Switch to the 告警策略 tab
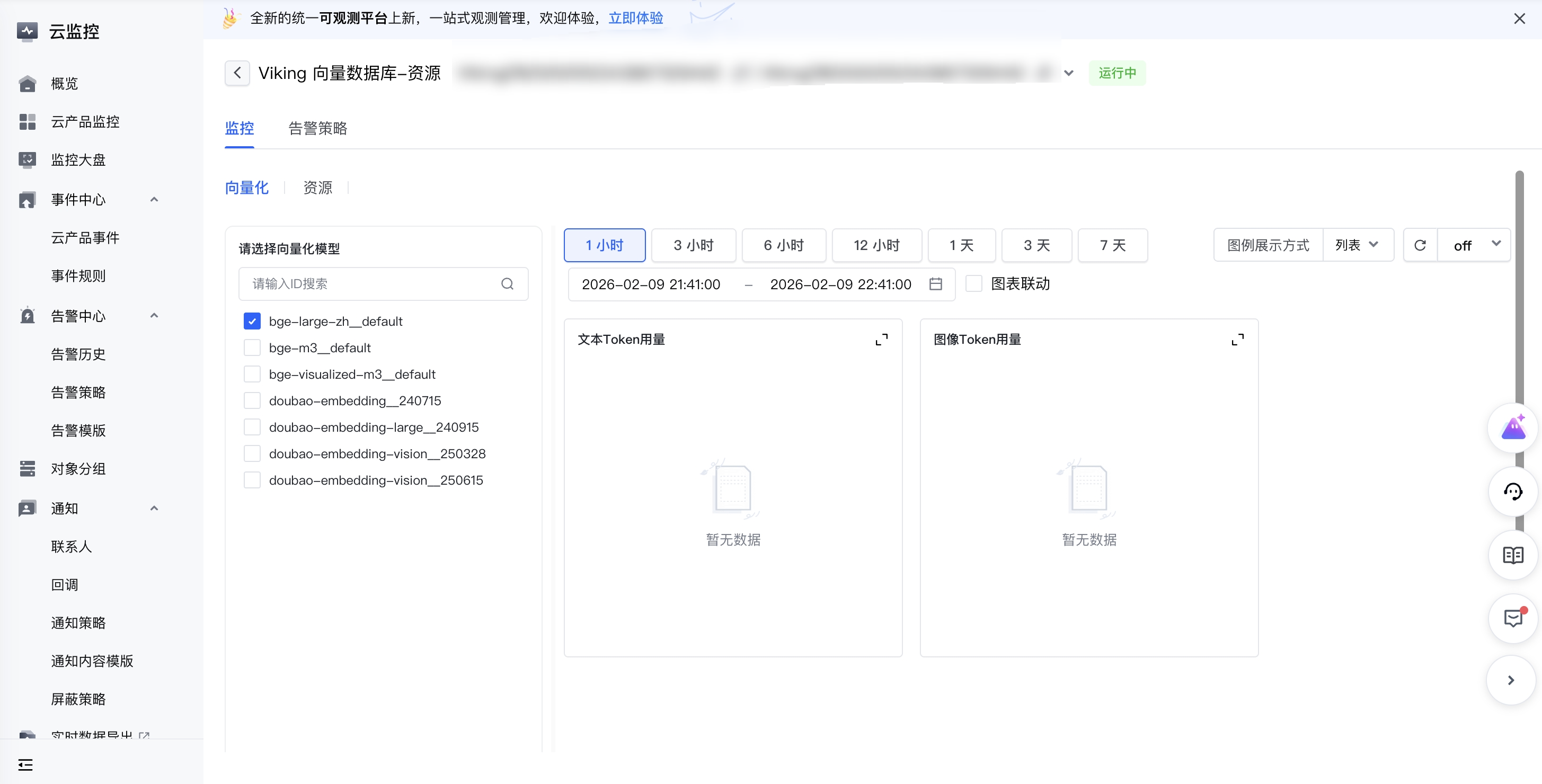 click(317, 128)
